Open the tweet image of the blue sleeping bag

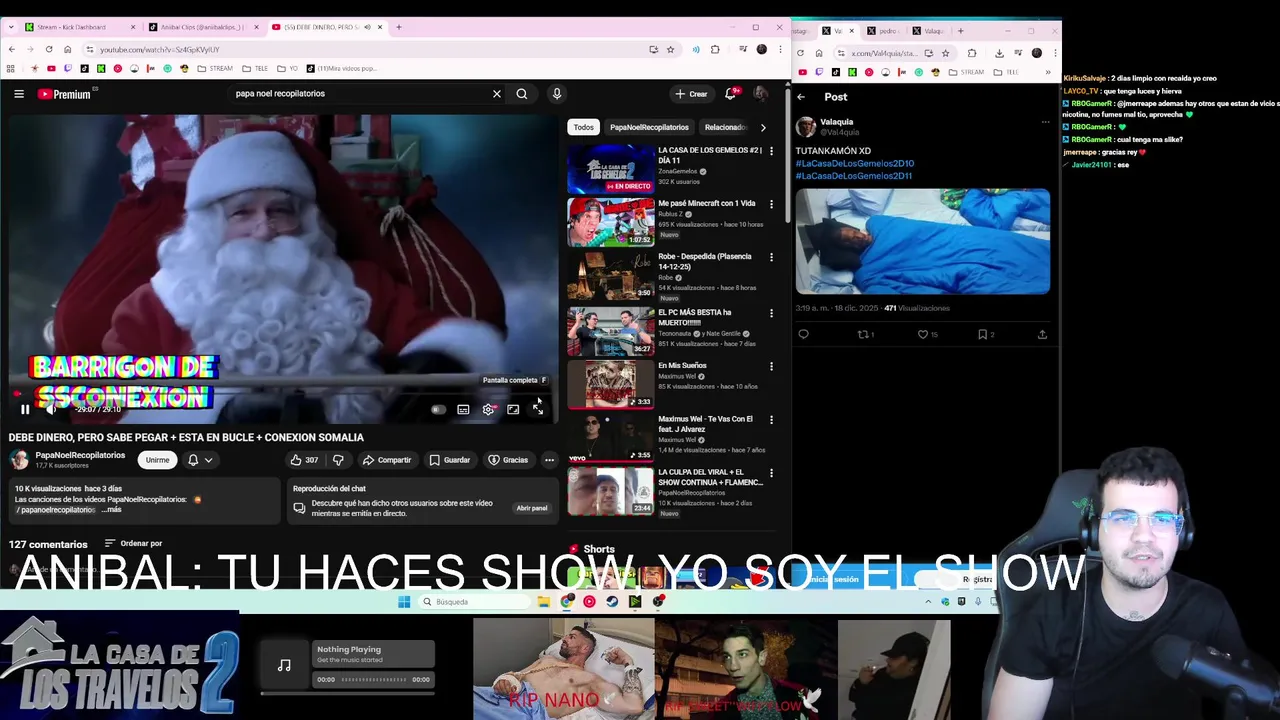click(x=923, y=241)
